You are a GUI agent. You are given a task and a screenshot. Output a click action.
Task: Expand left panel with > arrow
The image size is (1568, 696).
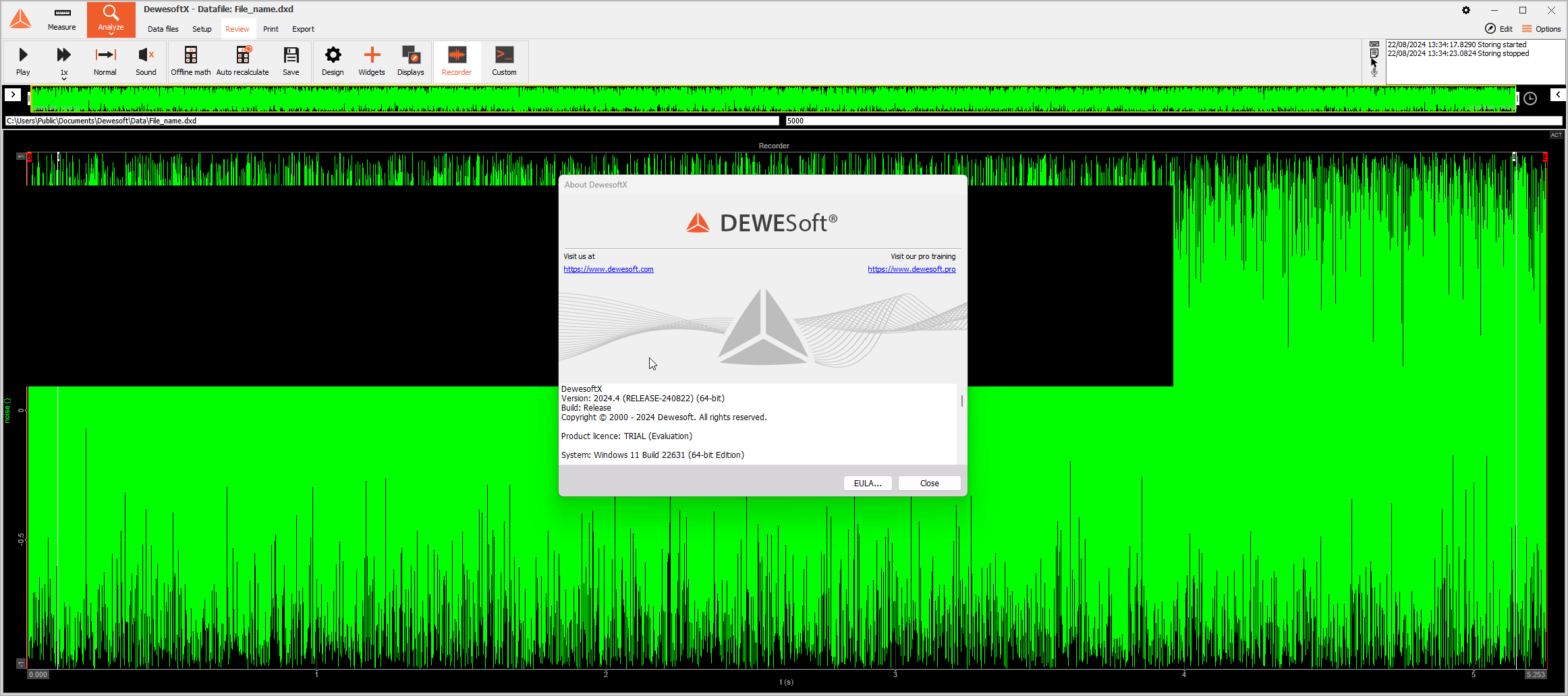(x=13, y=94)
